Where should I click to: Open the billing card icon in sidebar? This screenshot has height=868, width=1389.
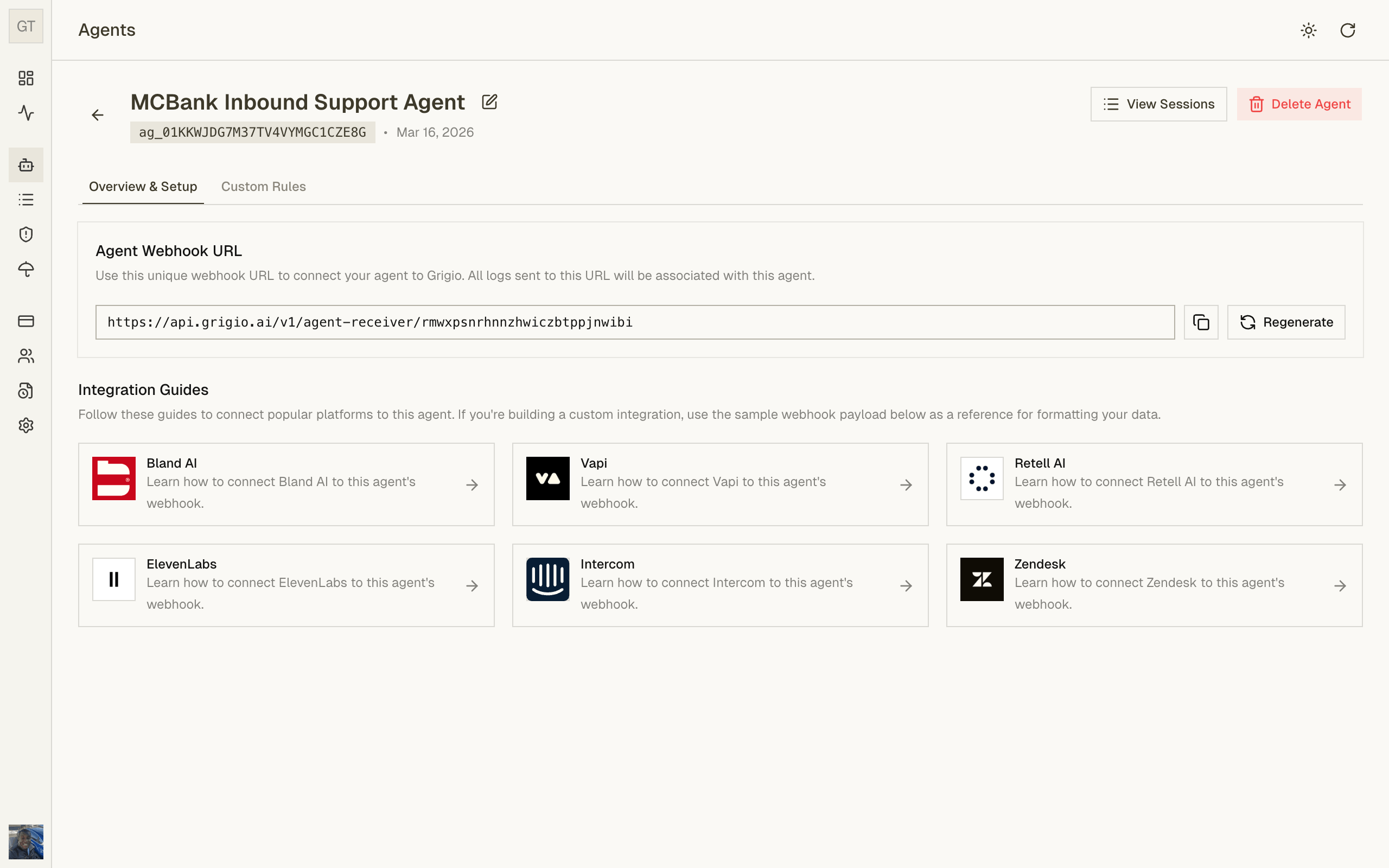point(26,322)
